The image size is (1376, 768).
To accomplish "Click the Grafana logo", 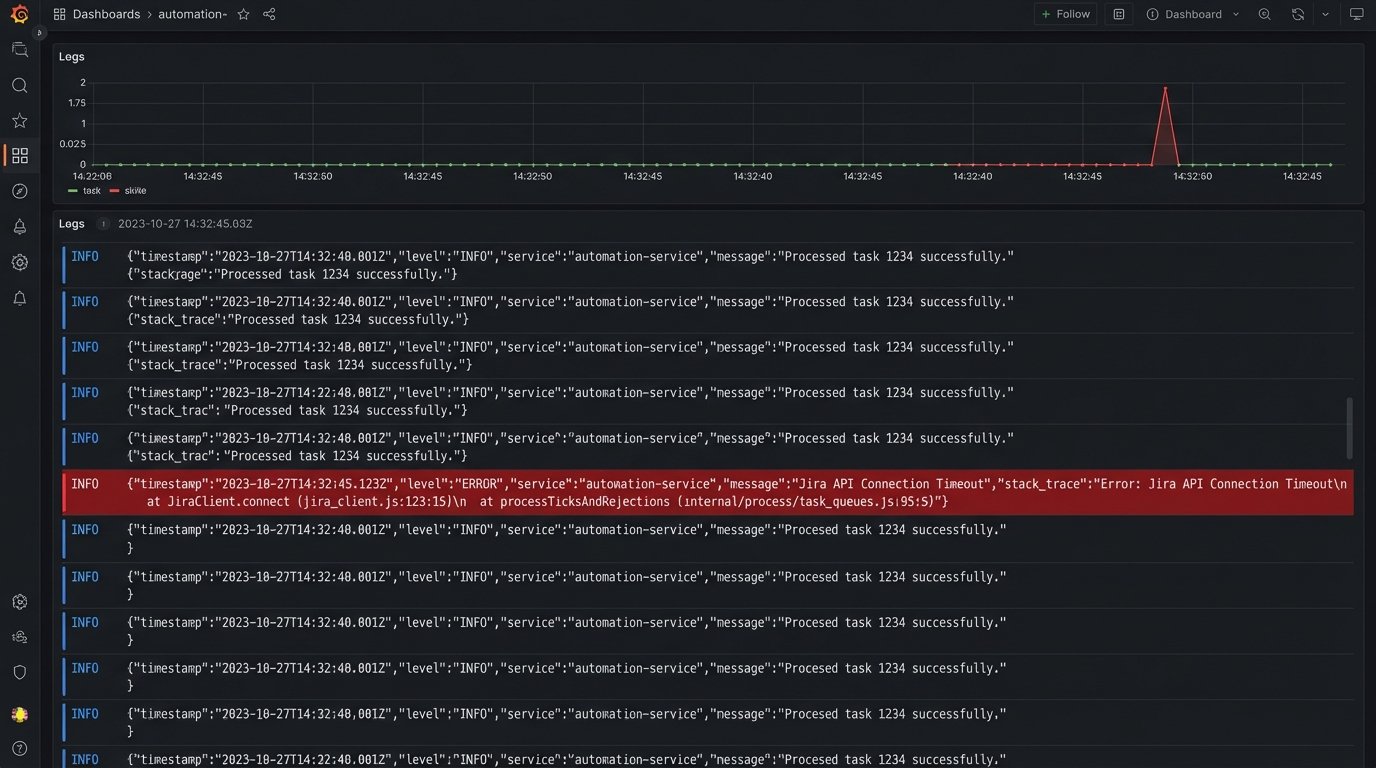I will coord(20,14).
